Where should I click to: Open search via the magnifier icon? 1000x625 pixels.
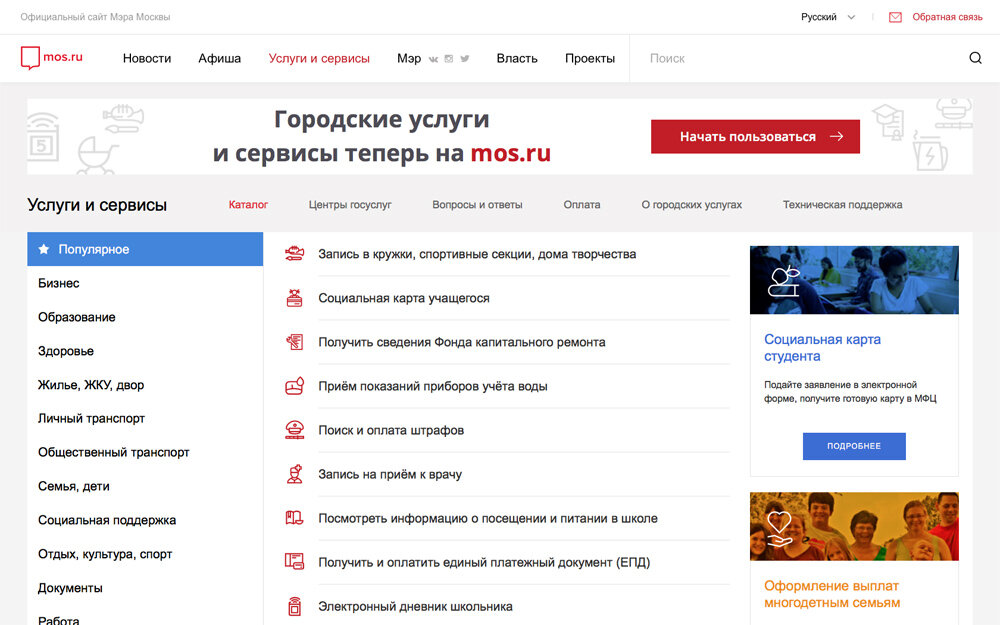click(x=975, y=58)
